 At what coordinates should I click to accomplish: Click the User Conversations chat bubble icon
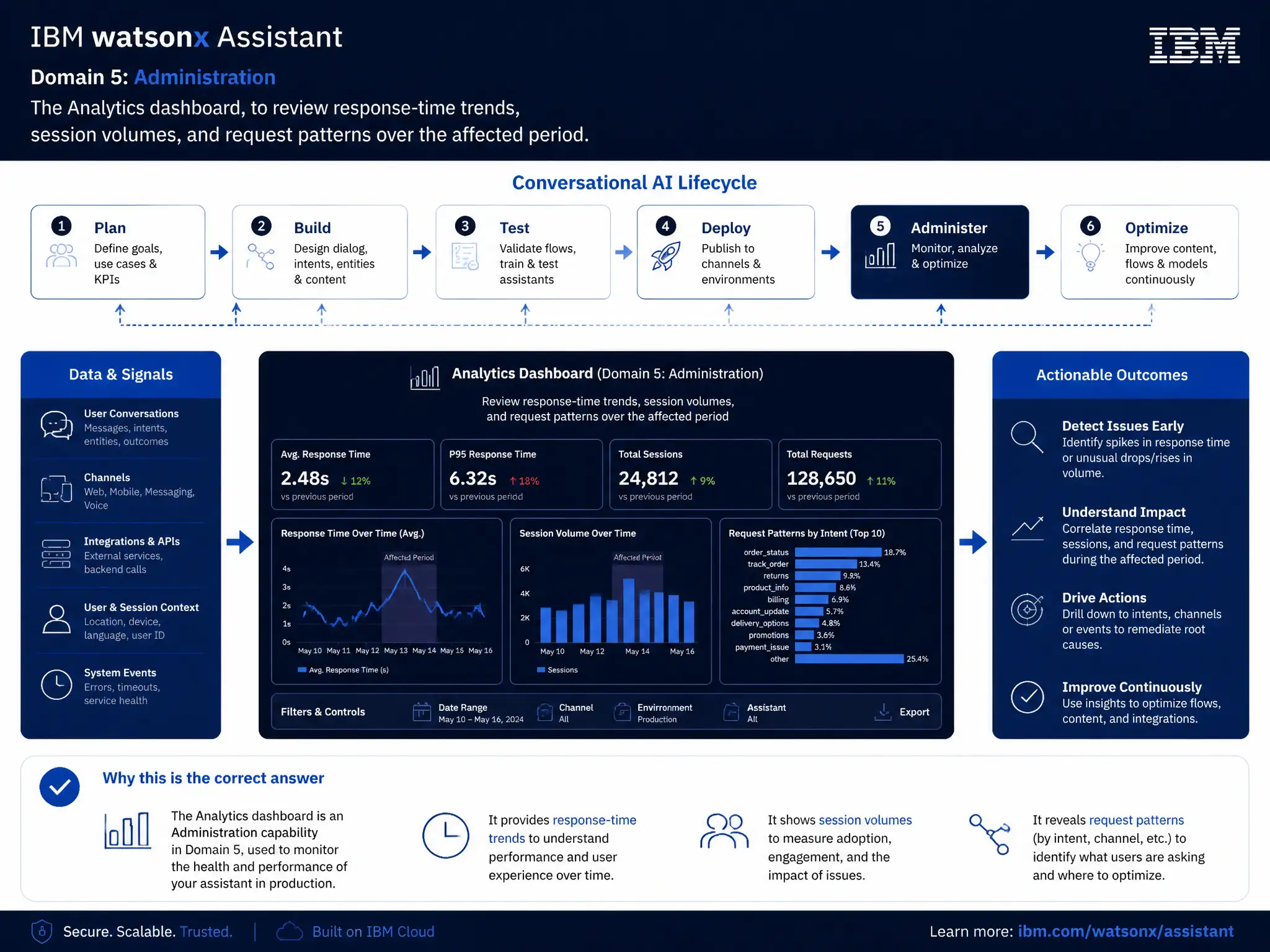click(x=57, y=426)
